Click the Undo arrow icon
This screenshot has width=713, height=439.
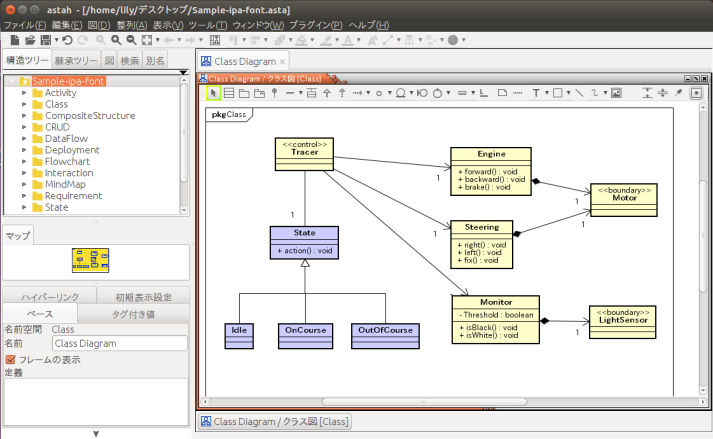coord(66,40)
